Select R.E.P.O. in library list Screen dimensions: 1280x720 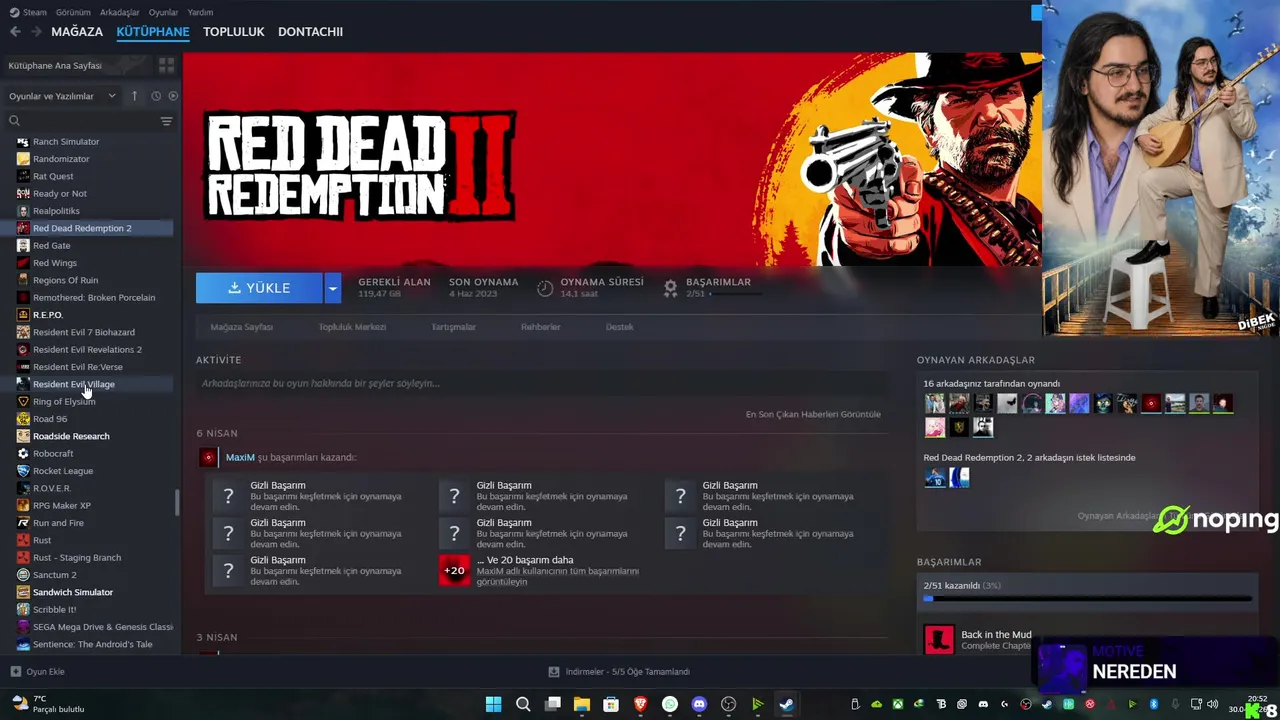coord(48,315)
